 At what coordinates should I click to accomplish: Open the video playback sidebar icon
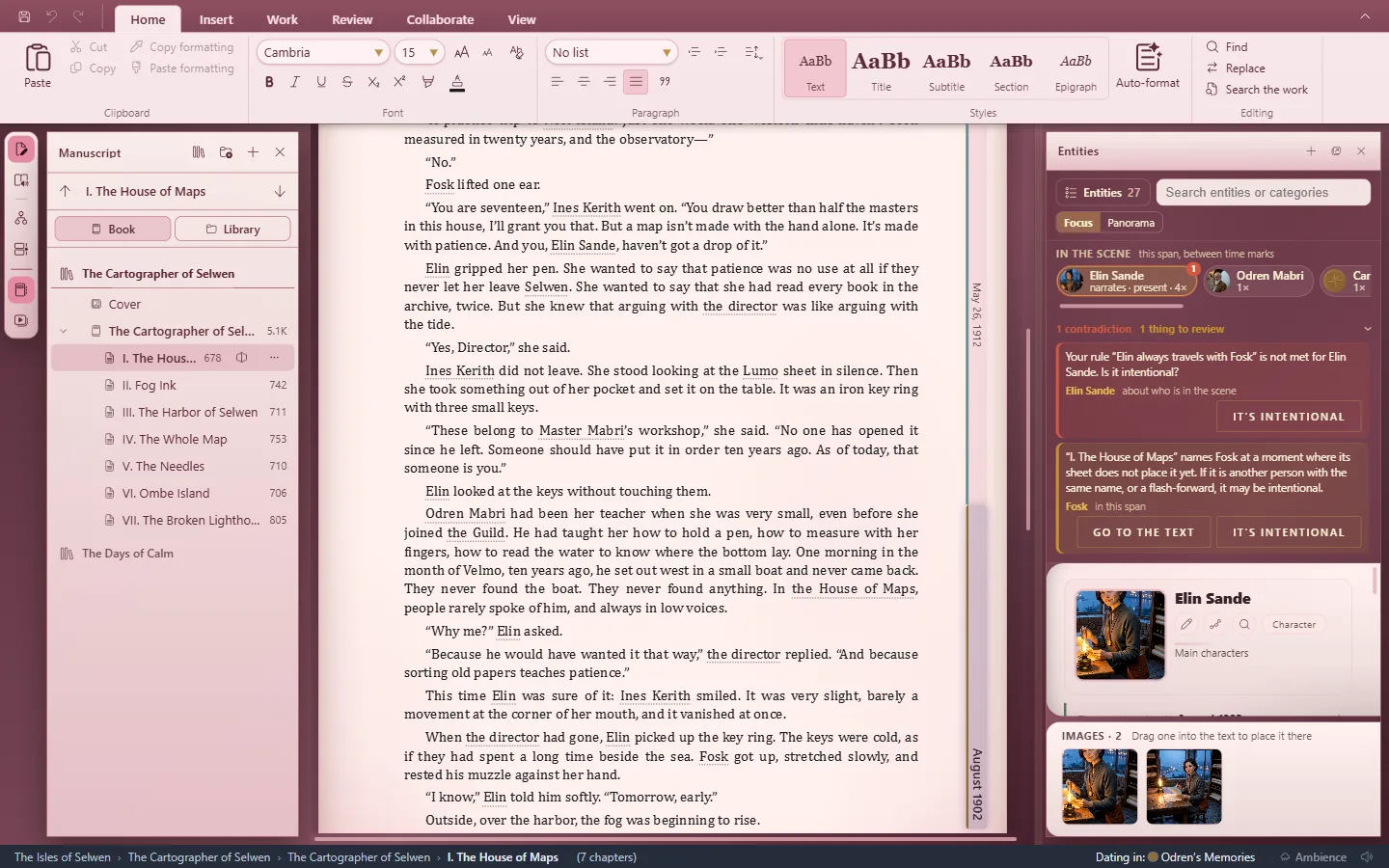21,320
